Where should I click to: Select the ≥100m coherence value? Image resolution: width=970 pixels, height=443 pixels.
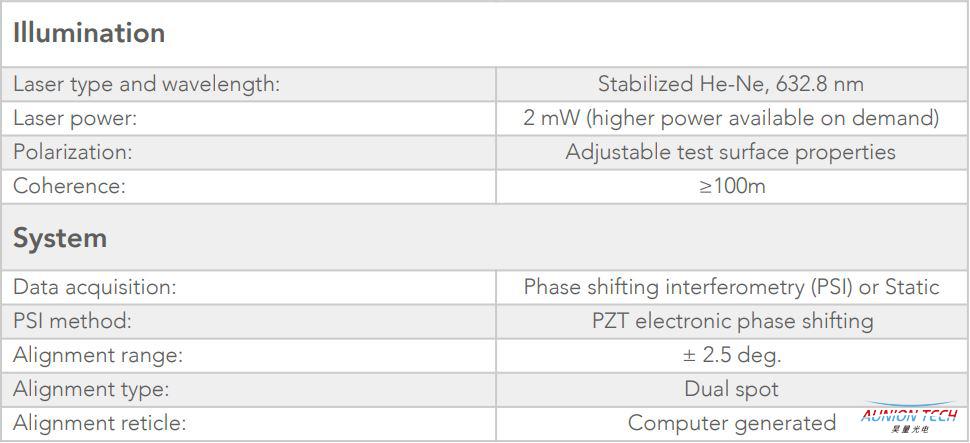click(x=732, y=186)
